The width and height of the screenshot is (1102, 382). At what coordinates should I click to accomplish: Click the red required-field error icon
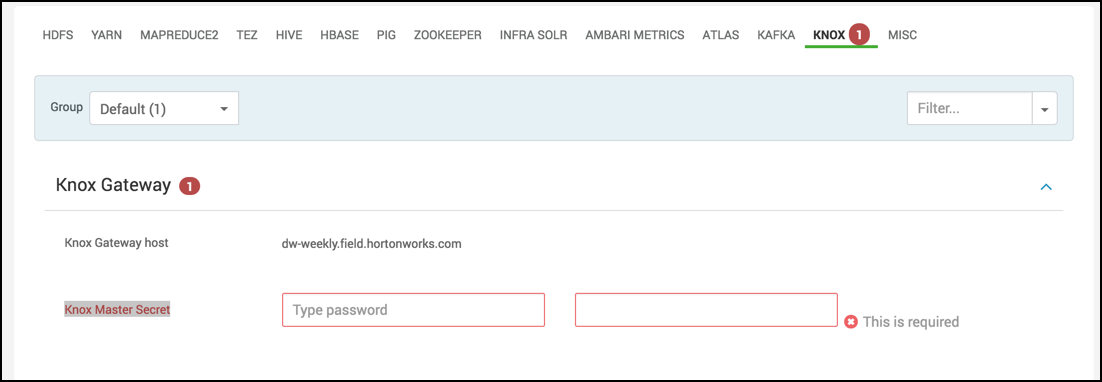850,322
